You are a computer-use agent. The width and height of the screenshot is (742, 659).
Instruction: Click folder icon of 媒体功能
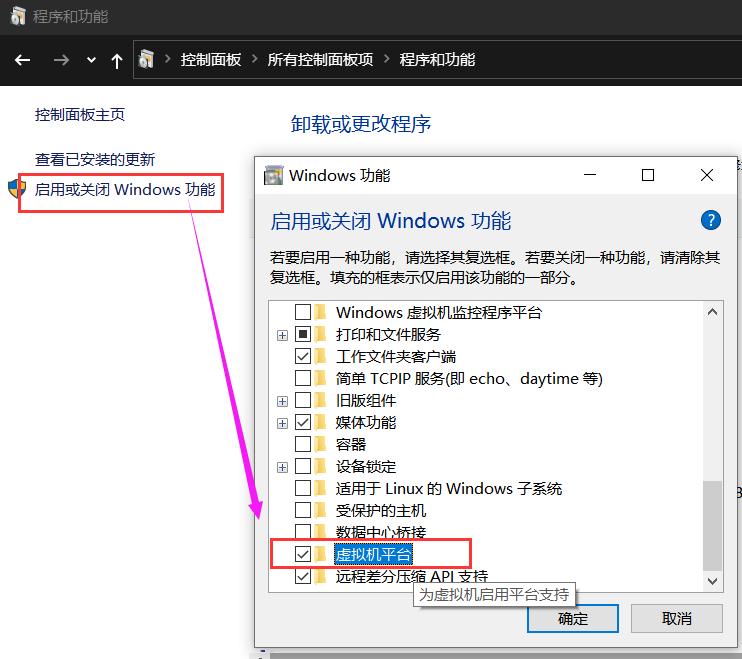click(x=321, y=422)
